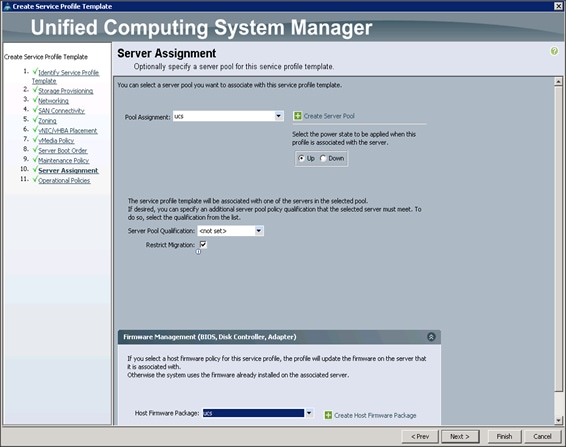Click the Prev button
566x447 pixels.
420,437
